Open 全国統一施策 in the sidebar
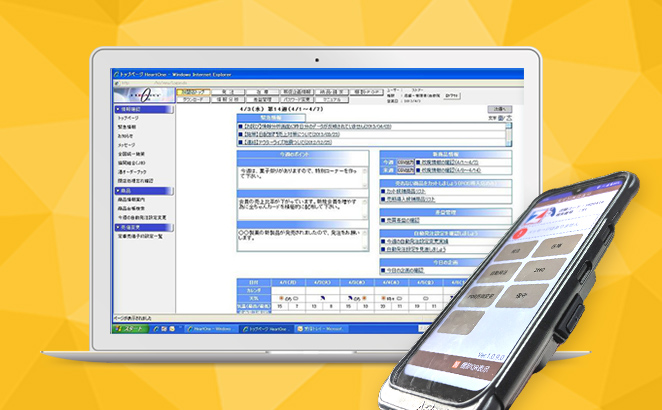This screenshot has height=410, width=662. (x=131, y=154)
